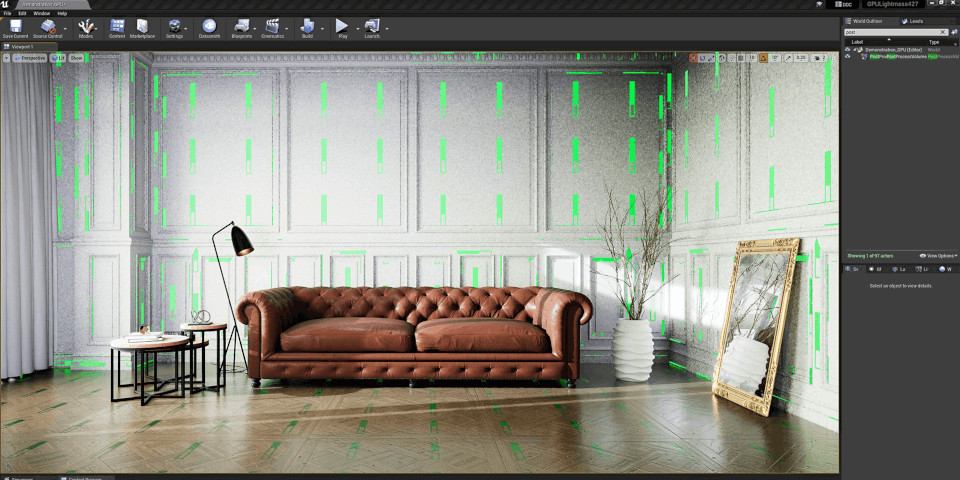Toggle visibility eye for Demonstration_GPU world
The width and height of the screenshot is (960, 480).
847,49
